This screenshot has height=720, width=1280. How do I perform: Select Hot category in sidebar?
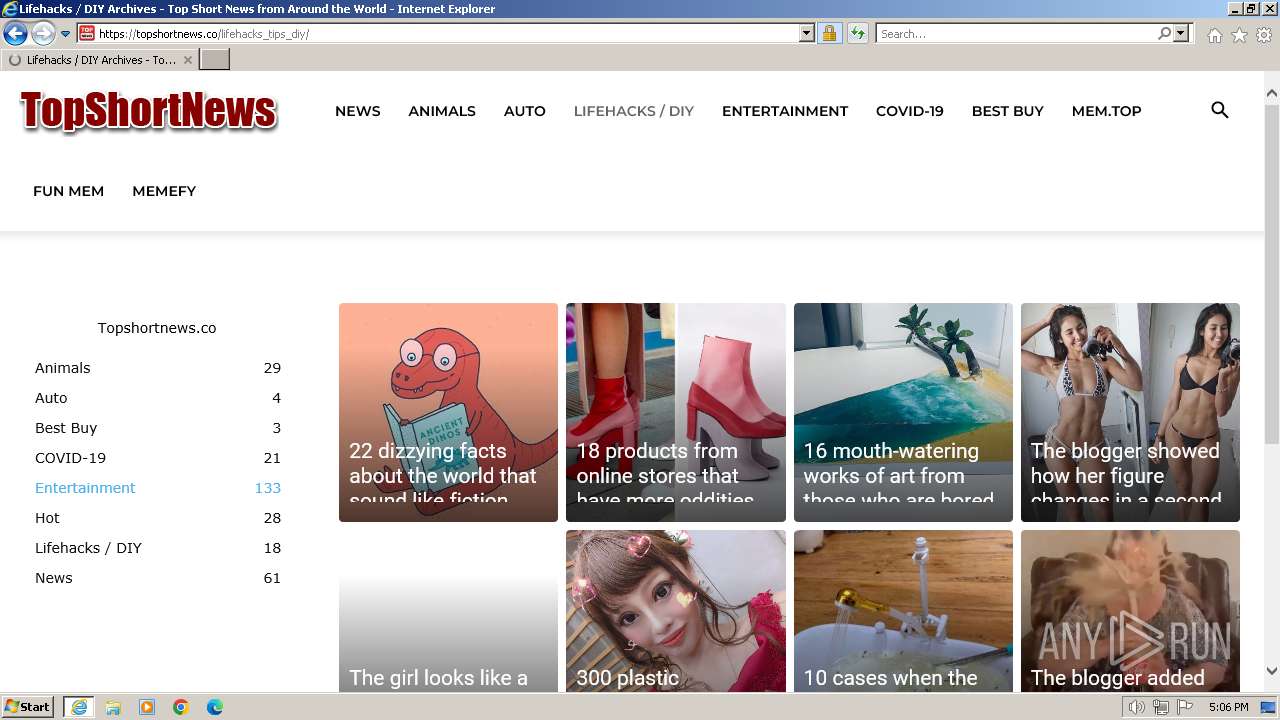coord(158,518)
